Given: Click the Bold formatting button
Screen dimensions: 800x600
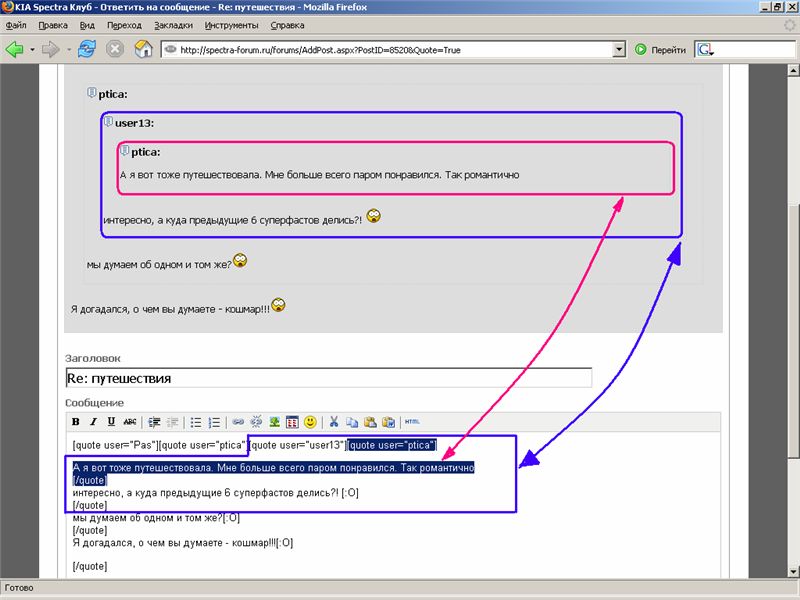Looking at the screenshot, I should (75, 422).
